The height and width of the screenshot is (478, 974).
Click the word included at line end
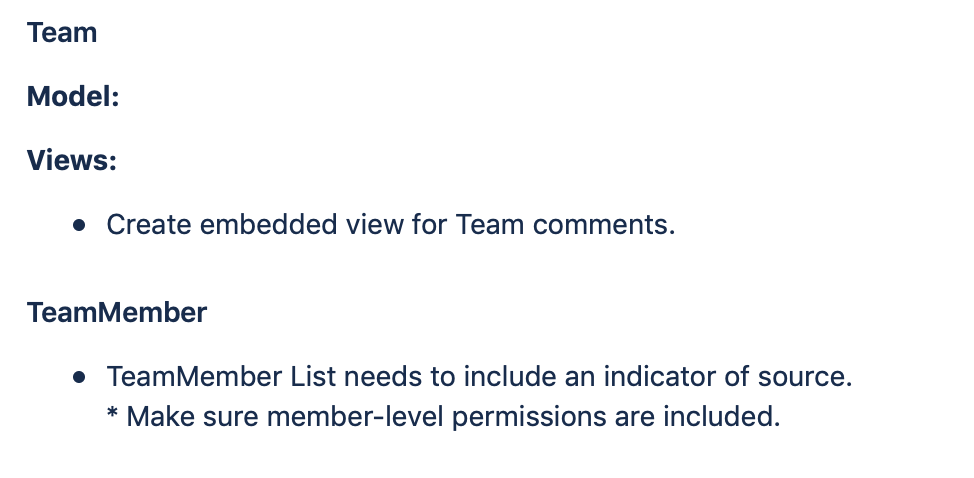[x=721, y=416]
